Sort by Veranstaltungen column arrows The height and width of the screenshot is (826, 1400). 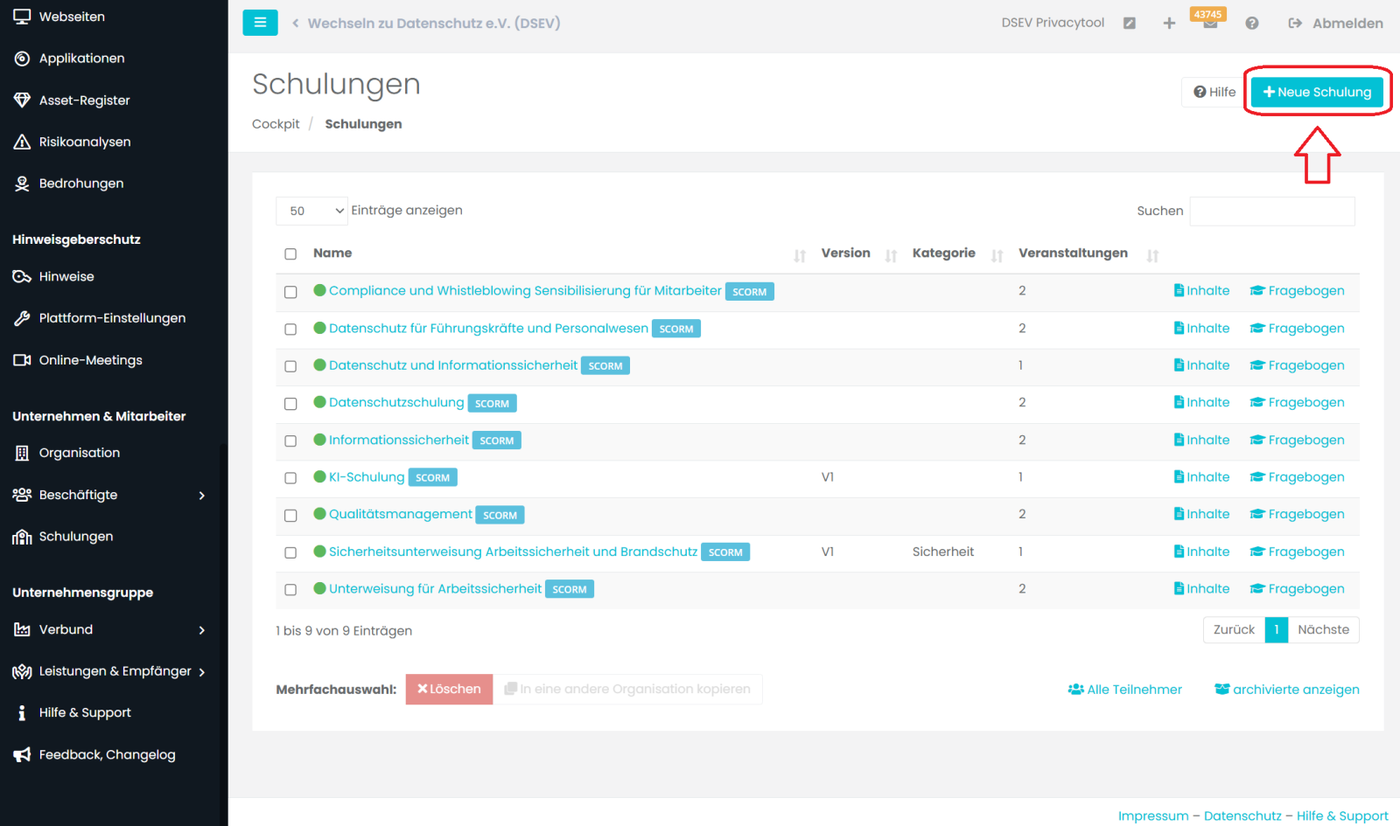1152,256
